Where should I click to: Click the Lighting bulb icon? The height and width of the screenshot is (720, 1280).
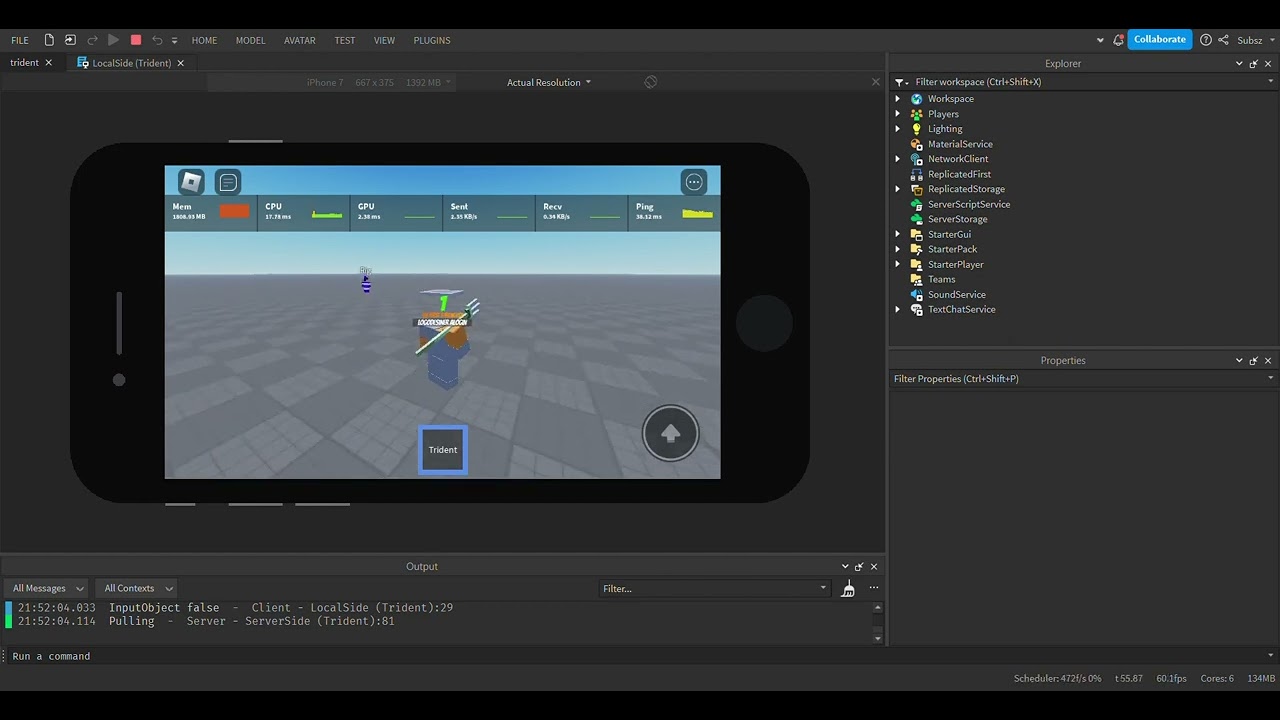coord(916,129)
